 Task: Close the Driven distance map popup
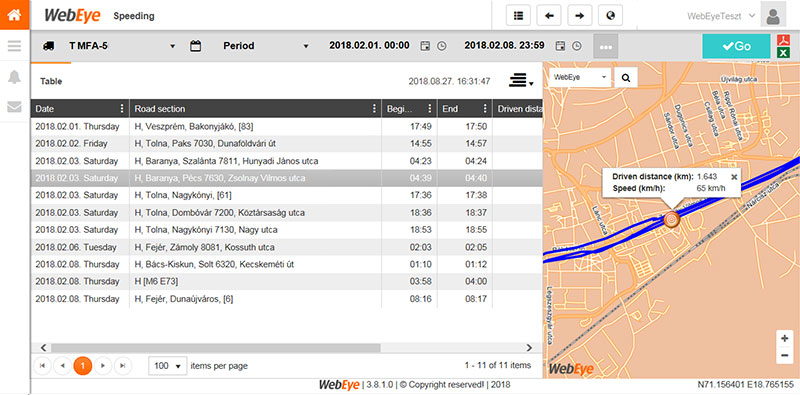coord(734,177)
